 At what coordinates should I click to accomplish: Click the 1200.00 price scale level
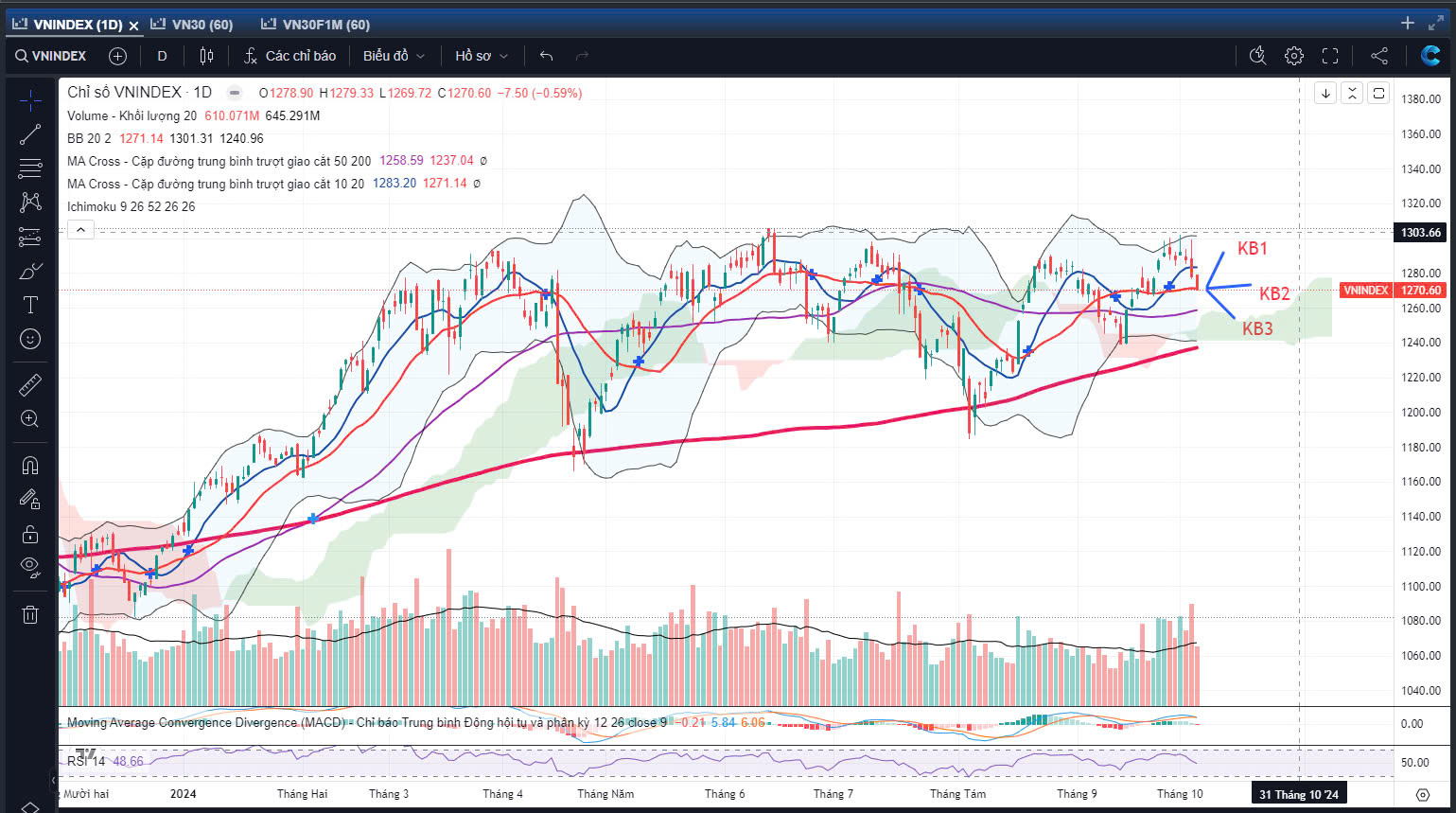(1421, 413)
